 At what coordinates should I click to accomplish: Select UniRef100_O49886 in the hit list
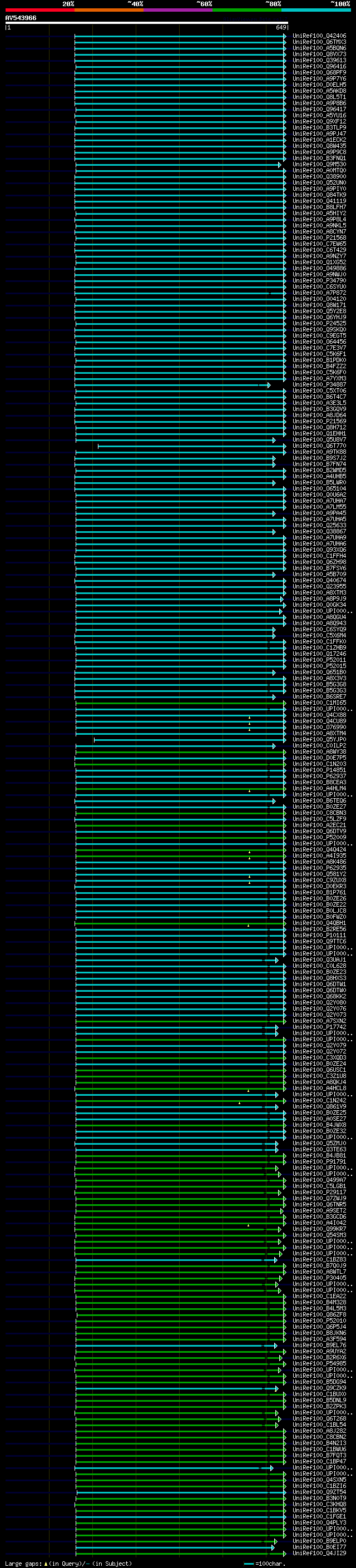pos(319,269)
